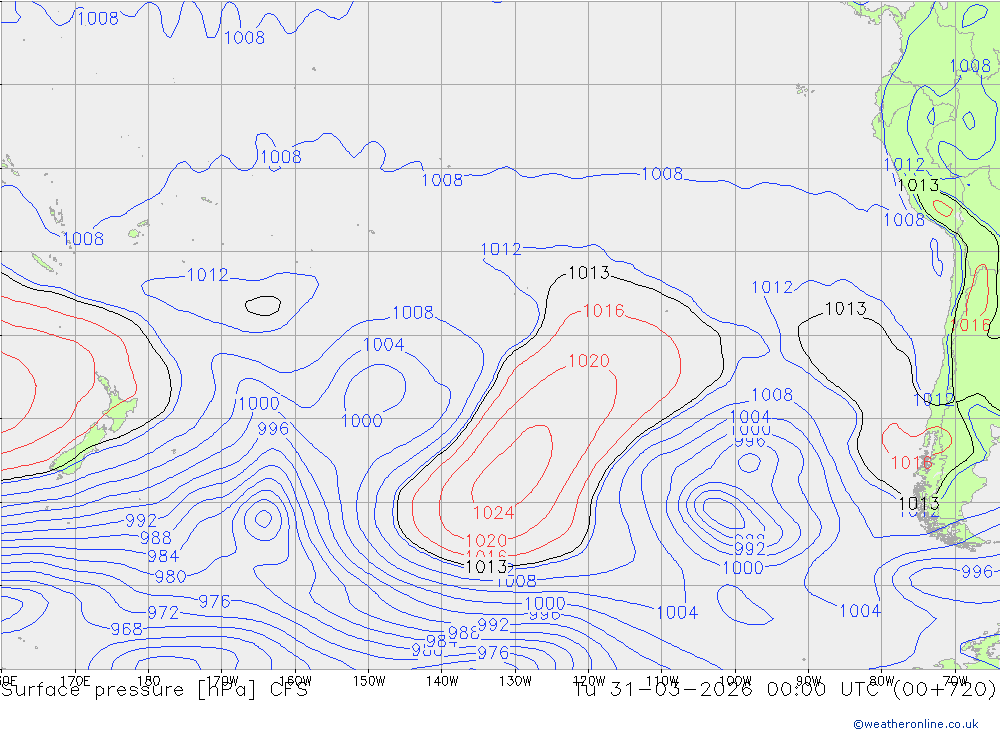The image size is (1000, 733).
Task: Click the 140W longitude label
Action: coord(442,681)
